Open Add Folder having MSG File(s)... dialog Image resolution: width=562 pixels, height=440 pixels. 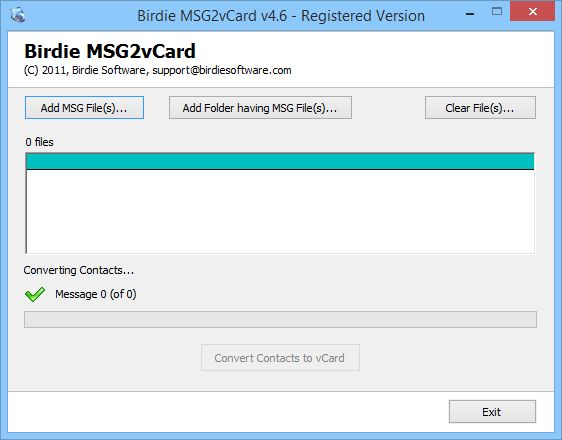tap(260, 107)
